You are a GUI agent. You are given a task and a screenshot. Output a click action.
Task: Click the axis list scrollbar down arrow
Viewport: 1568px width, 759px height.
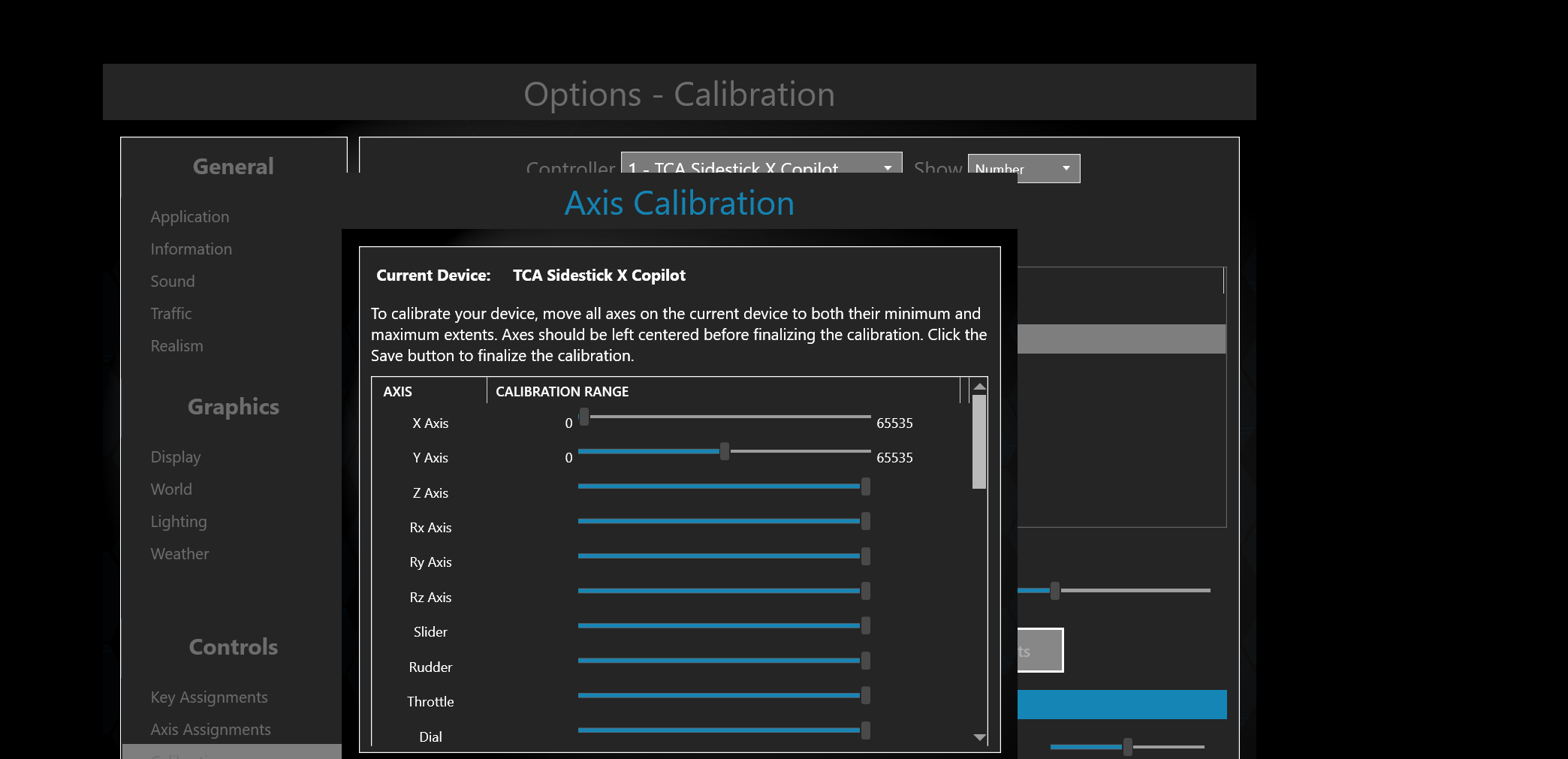tap(979, 737)
